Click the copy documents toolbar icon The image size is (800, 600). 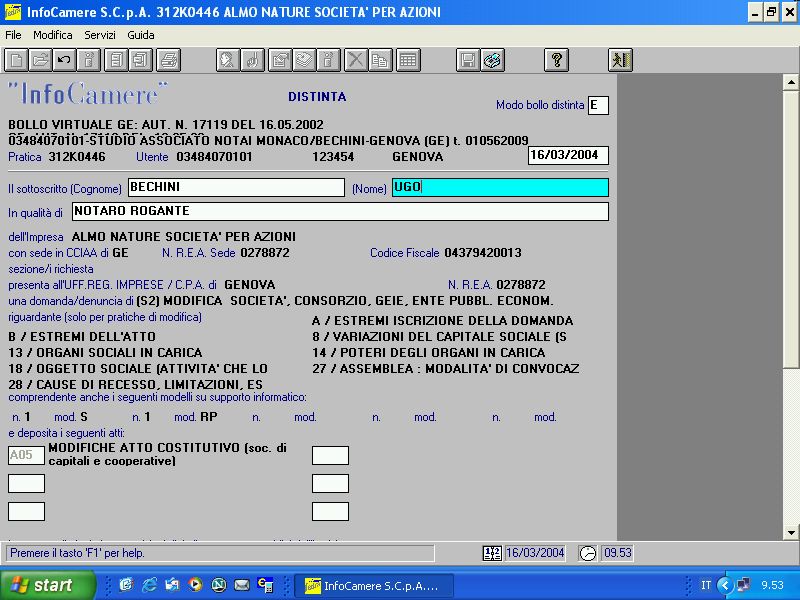tap(381, 60)
